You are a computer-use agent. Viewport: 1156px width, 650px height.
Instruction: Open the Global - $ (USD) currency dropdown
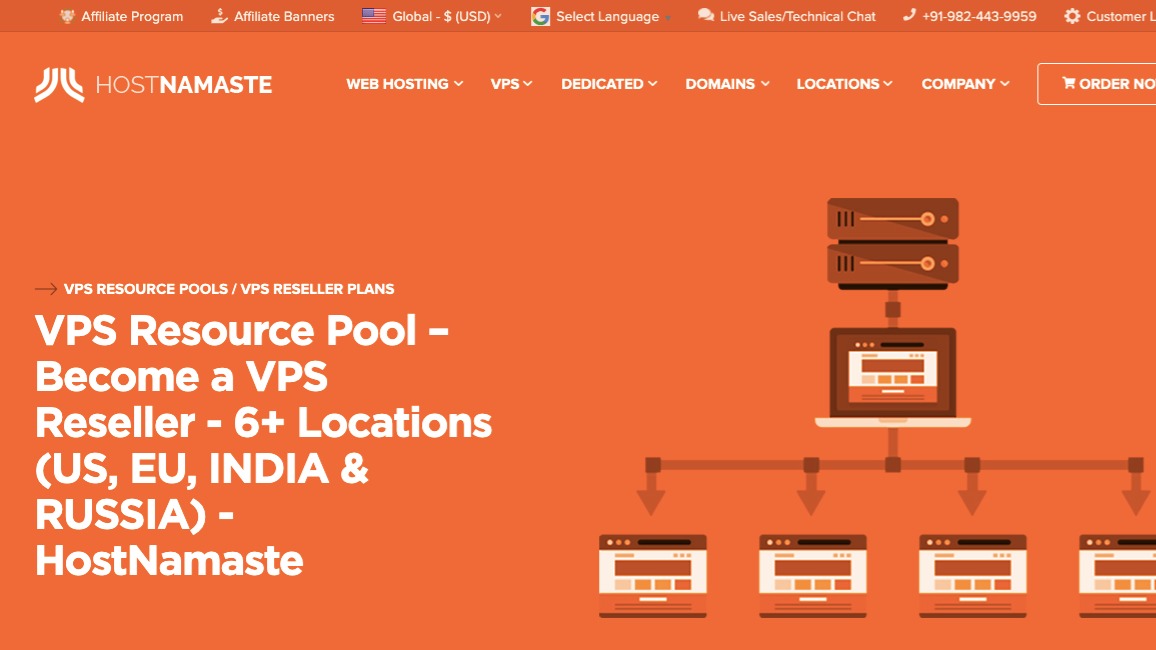(446, 16)
